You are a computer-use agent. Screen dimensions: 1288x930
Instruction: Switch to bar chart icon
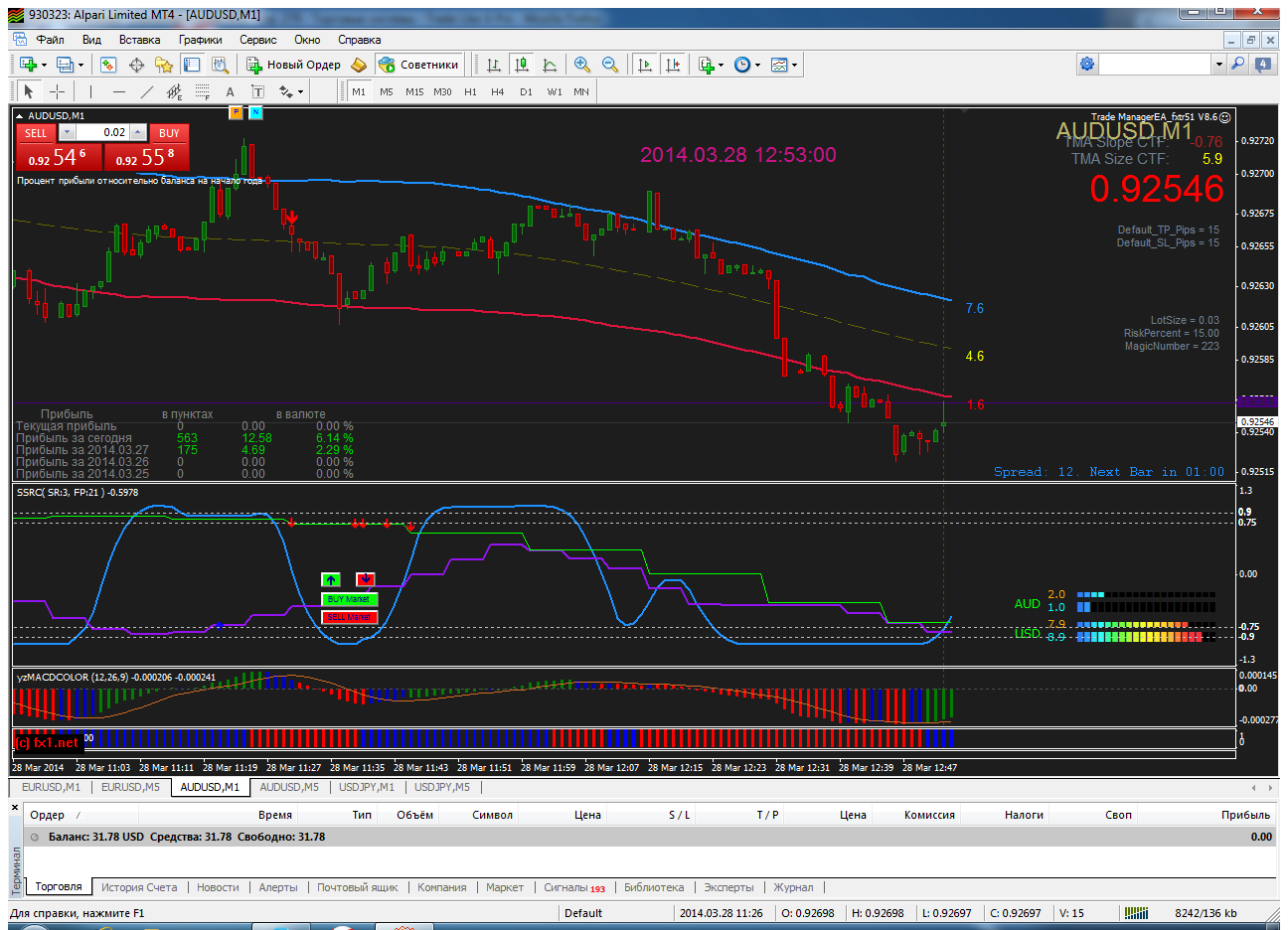tap(494, 65)
